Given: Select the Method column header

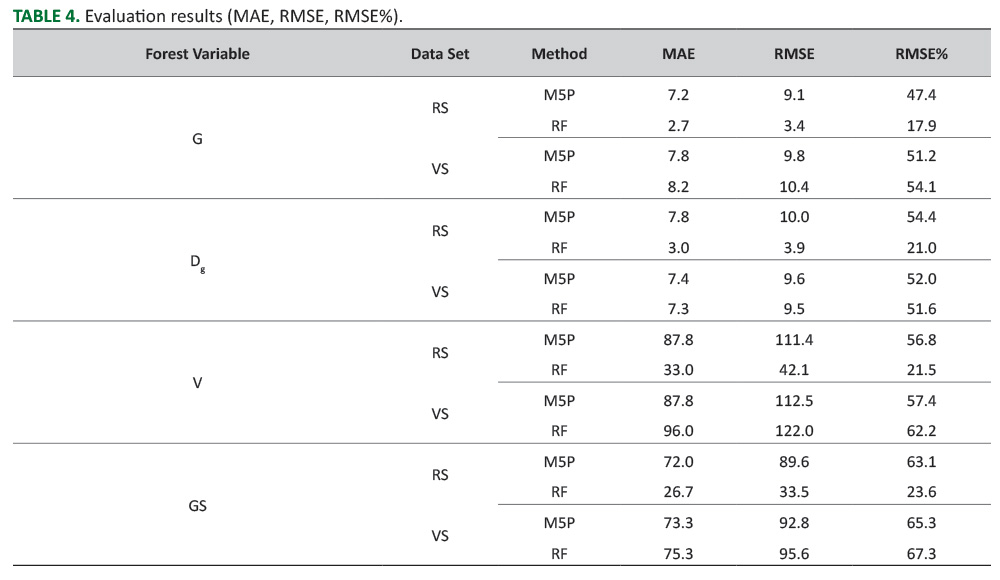Looking at the screenshot, I should click(x=559, y=54).
